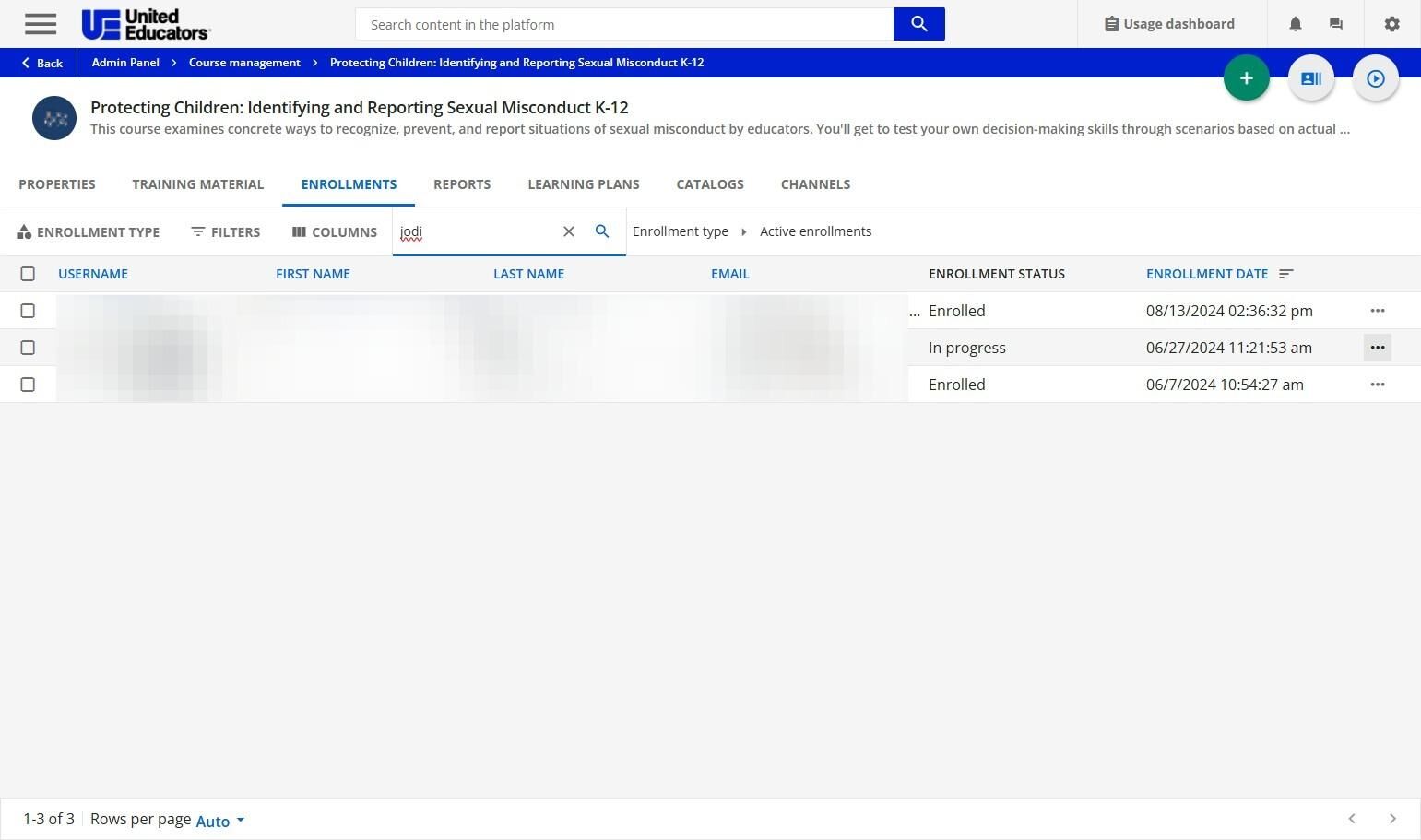Open Rows per page Auto dropdown
1421x840 pixels.
click(220, 821)
